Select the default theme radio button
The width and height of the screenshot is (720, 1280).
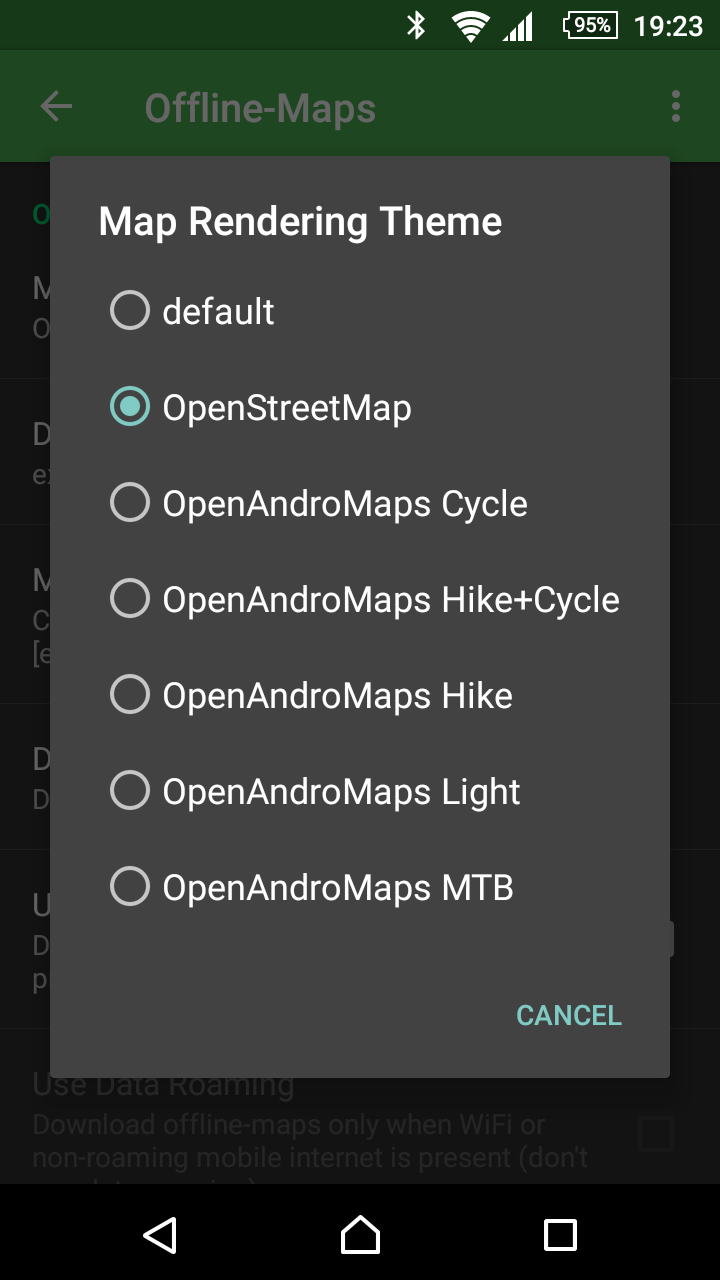(x=130, y=311)
